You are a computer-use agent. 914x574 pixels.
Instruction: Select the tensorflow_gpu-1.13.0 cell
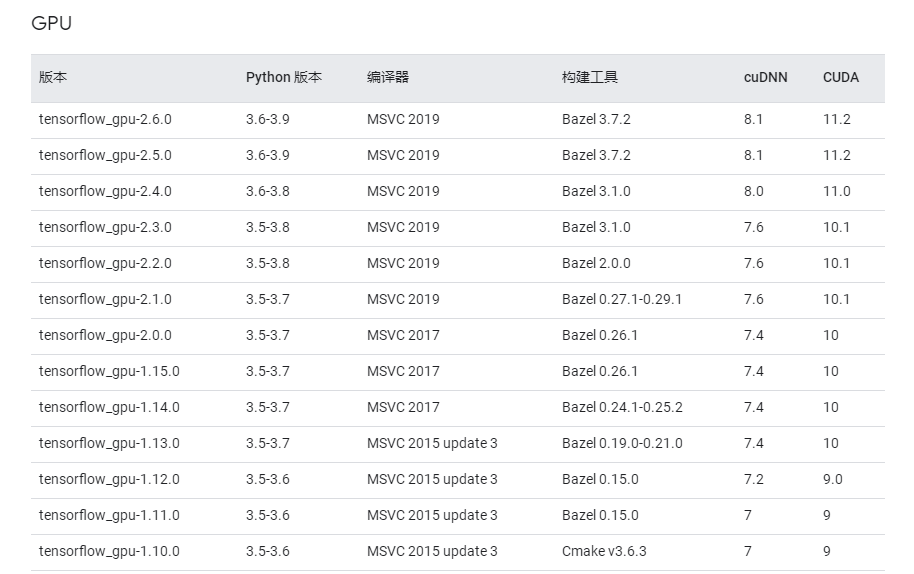109,443
